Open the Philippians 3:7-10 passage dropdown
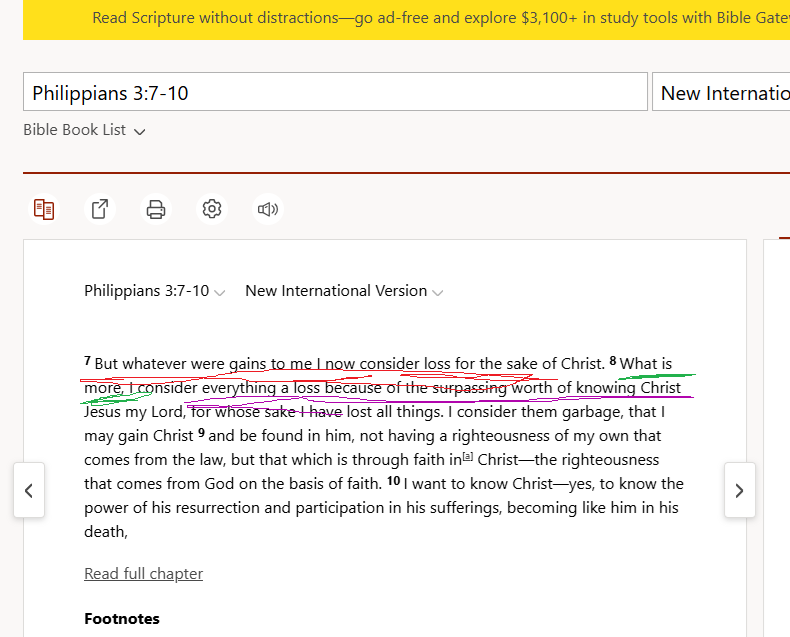The width and height of the screenshot is (790, 637). pyautogui.click(x=154, y=291)
